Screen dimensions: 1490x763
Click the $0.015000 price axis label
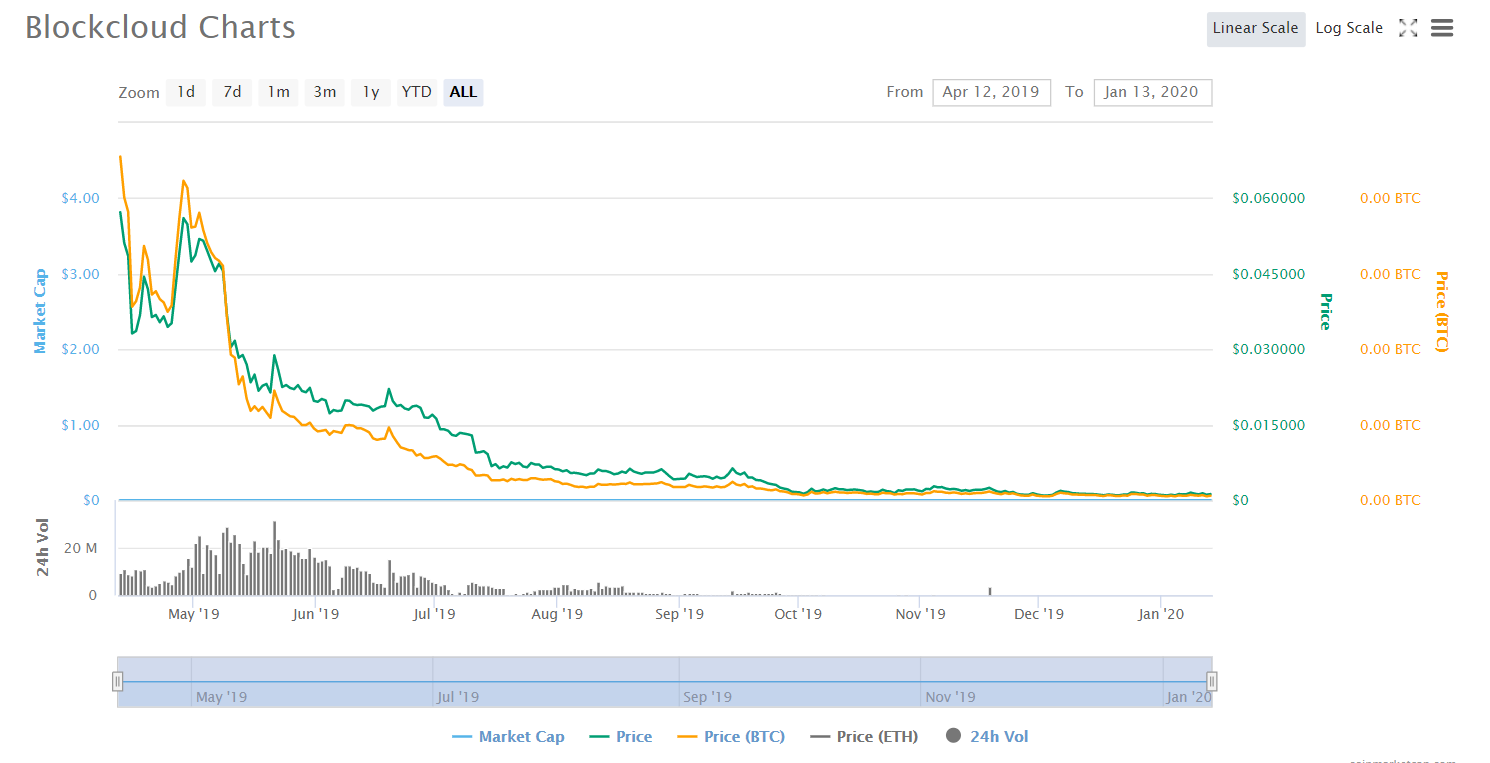1268,425
